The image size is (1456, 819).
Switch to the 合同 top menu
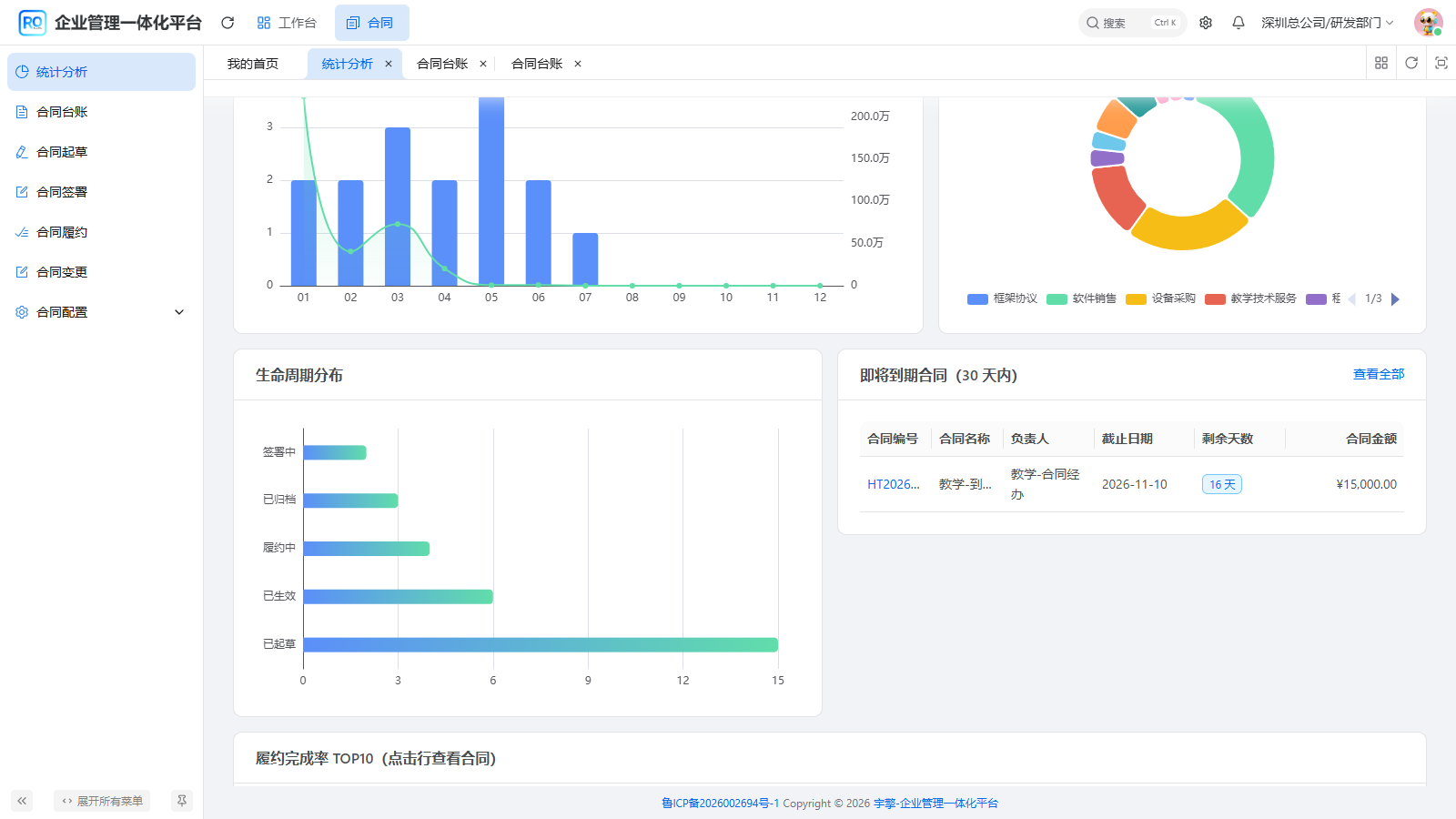point(371,23)
